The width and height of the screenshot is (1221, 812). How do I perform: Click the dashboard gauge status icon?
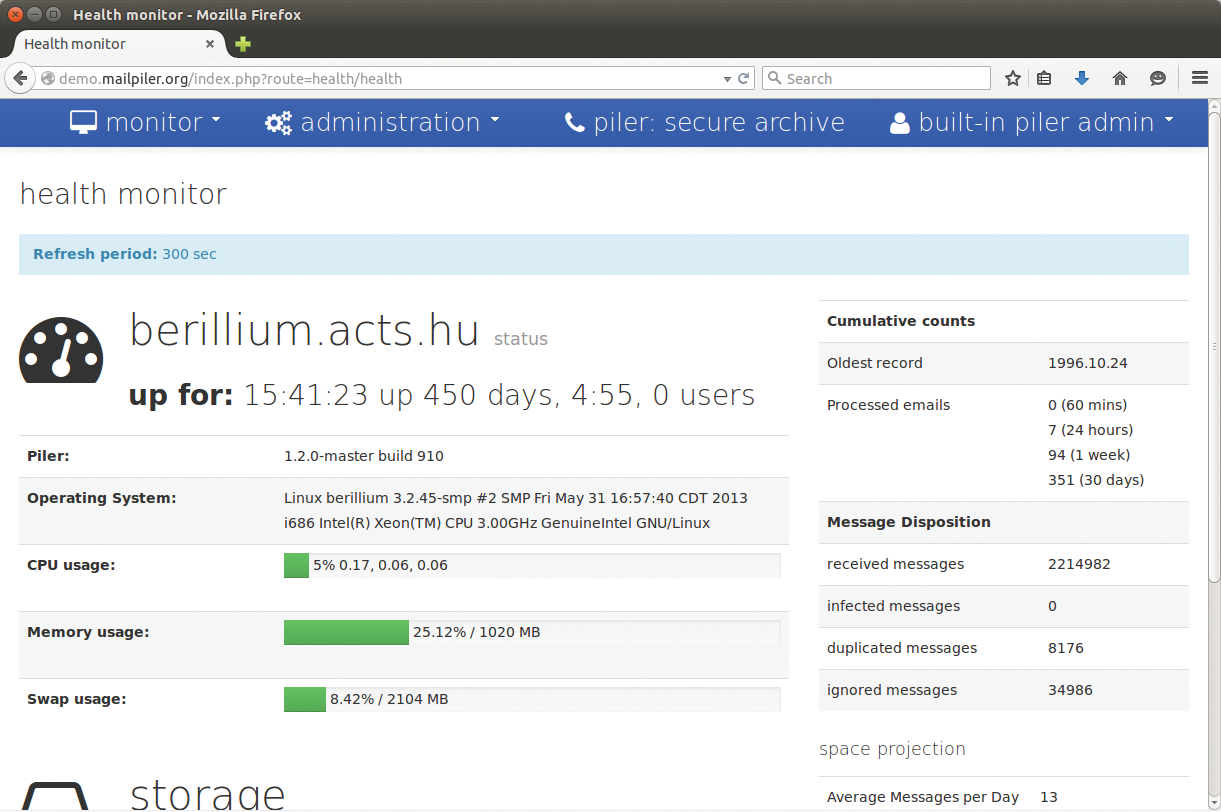(61, 351)
